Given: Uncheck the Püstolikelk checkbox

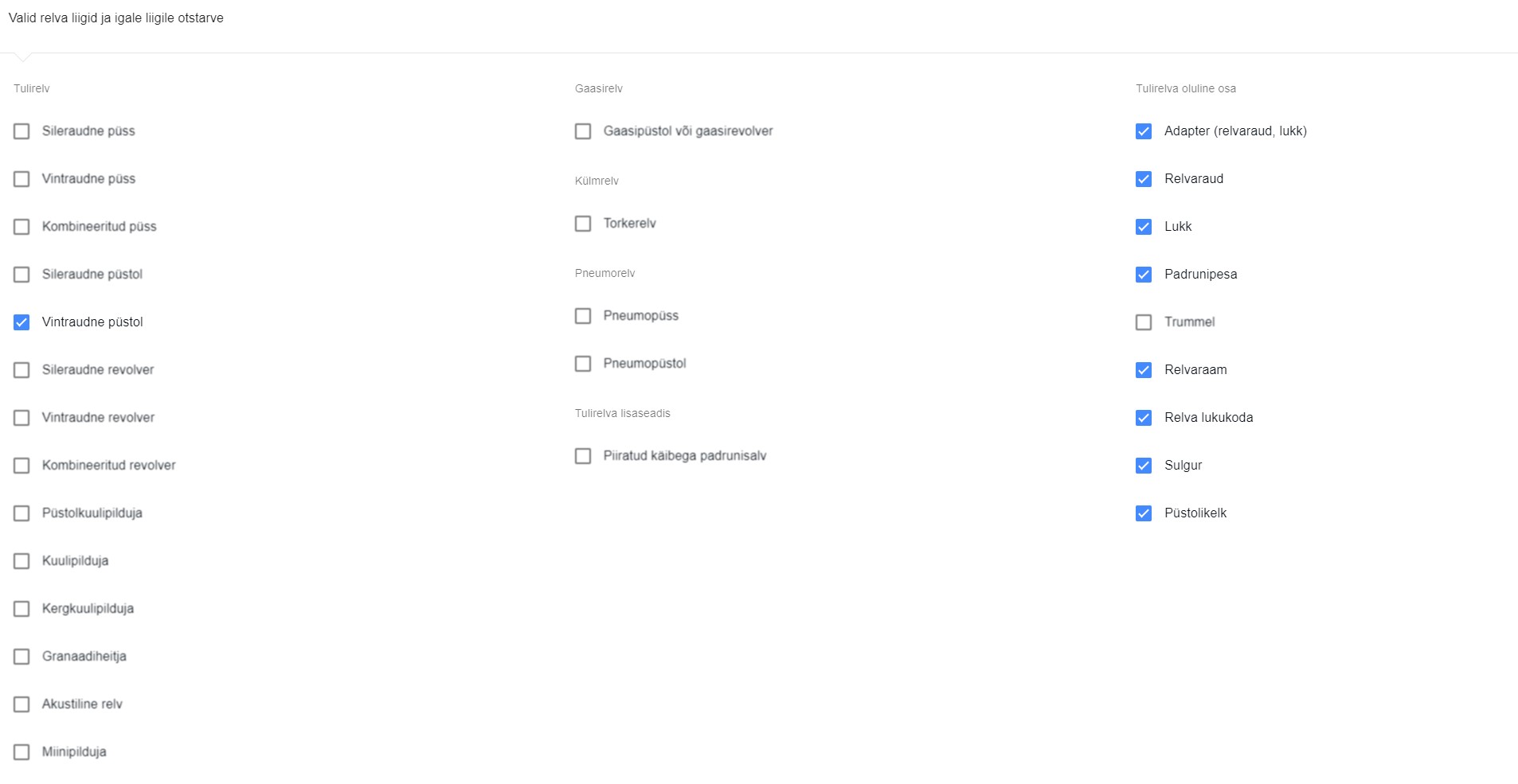Looking at the screenshot, I should click(1144, 513).
